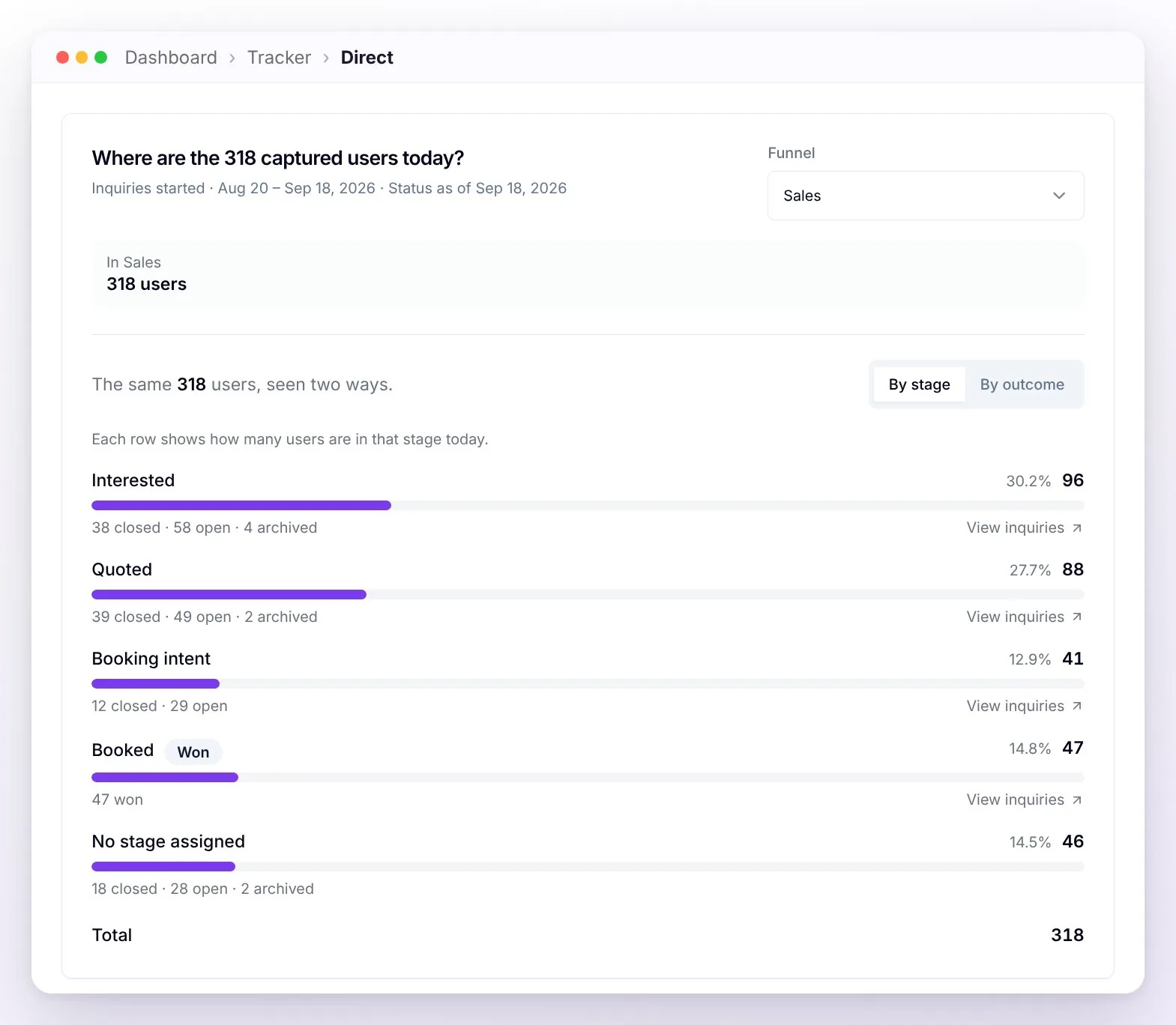Click the count 41 for Booking intent
This screenshot has width=1176, height=1025.
[1073, 659]
